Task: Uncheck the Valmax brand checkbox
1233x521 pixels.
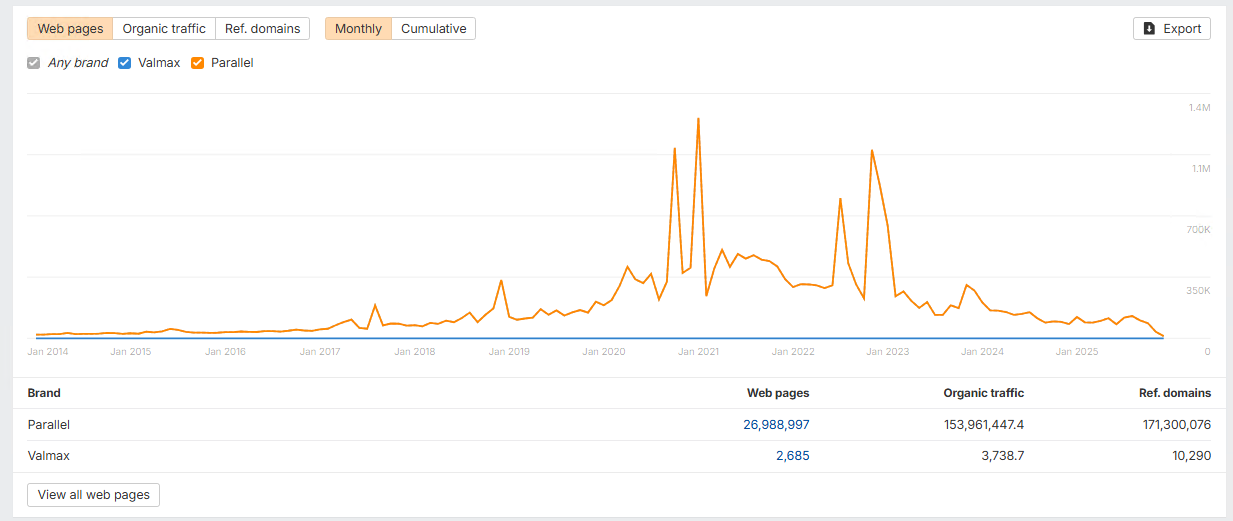Action: click(x=125, y=63)
